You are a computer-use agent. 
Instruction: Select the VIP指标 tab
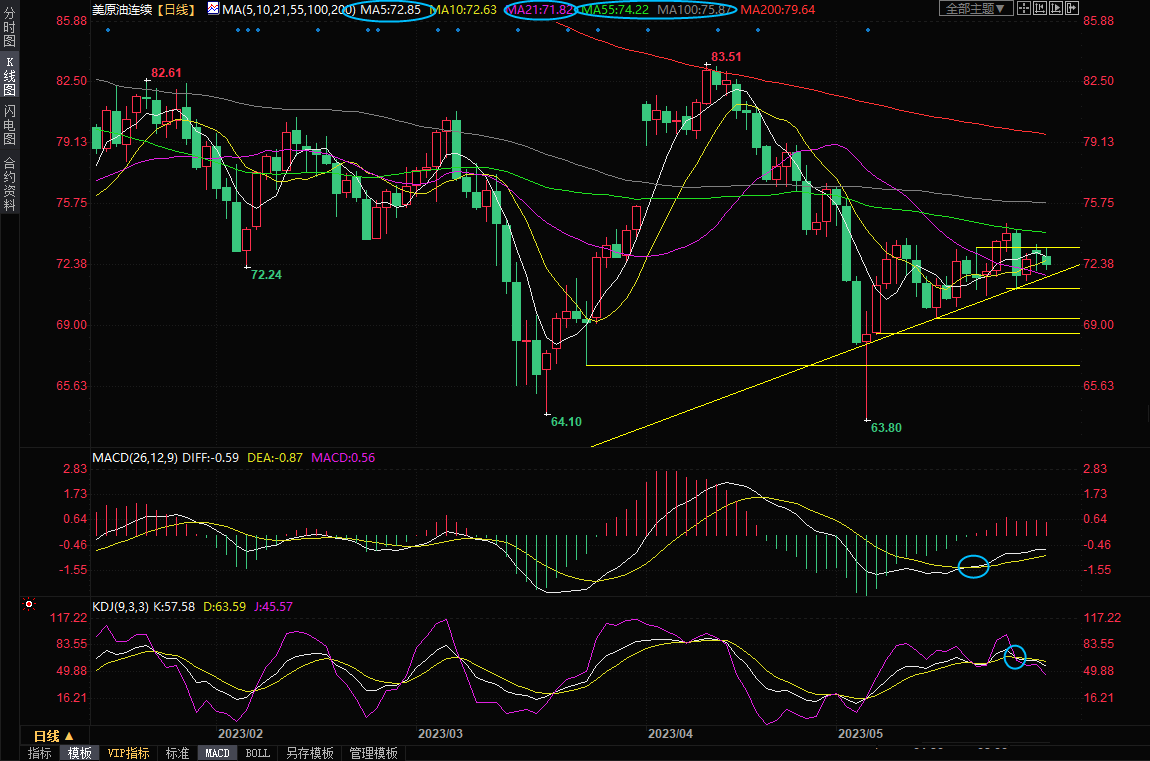tap(128, 753)
